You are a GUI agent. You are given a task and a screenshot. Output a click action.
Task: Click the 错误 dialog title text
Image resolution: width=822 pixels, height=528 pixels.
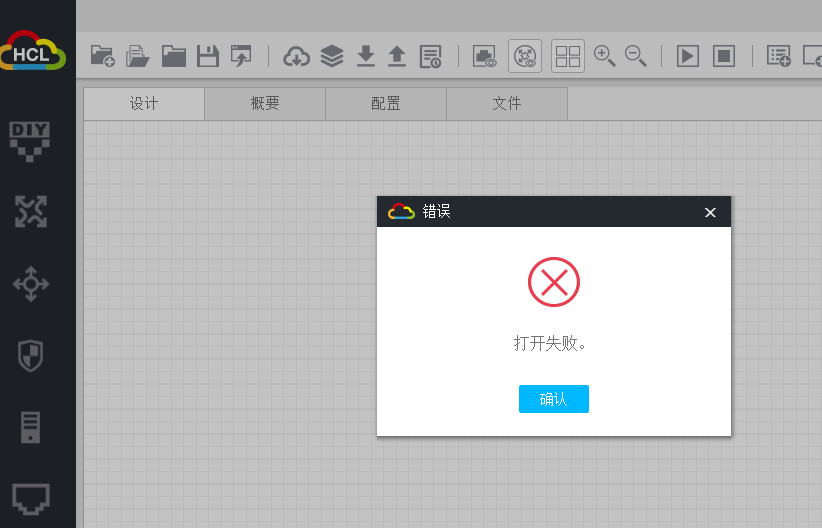click(436, 211)
